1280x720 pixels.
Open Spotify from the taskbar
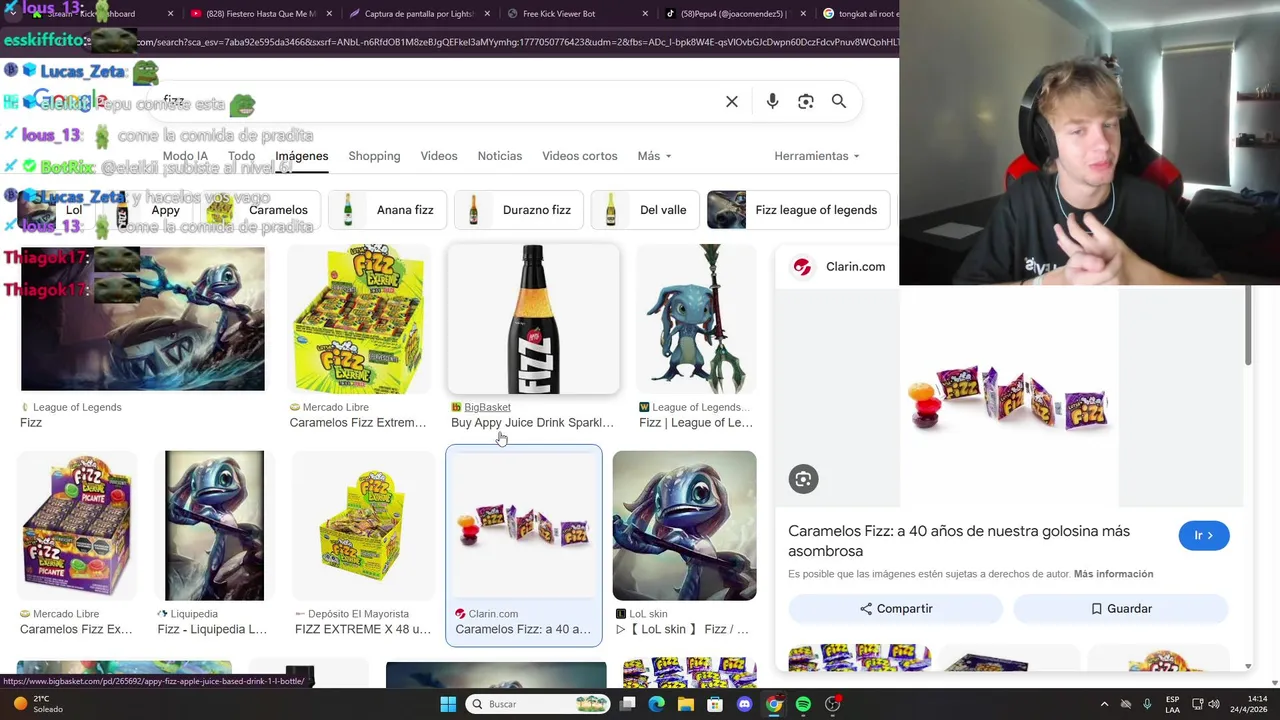803,704
